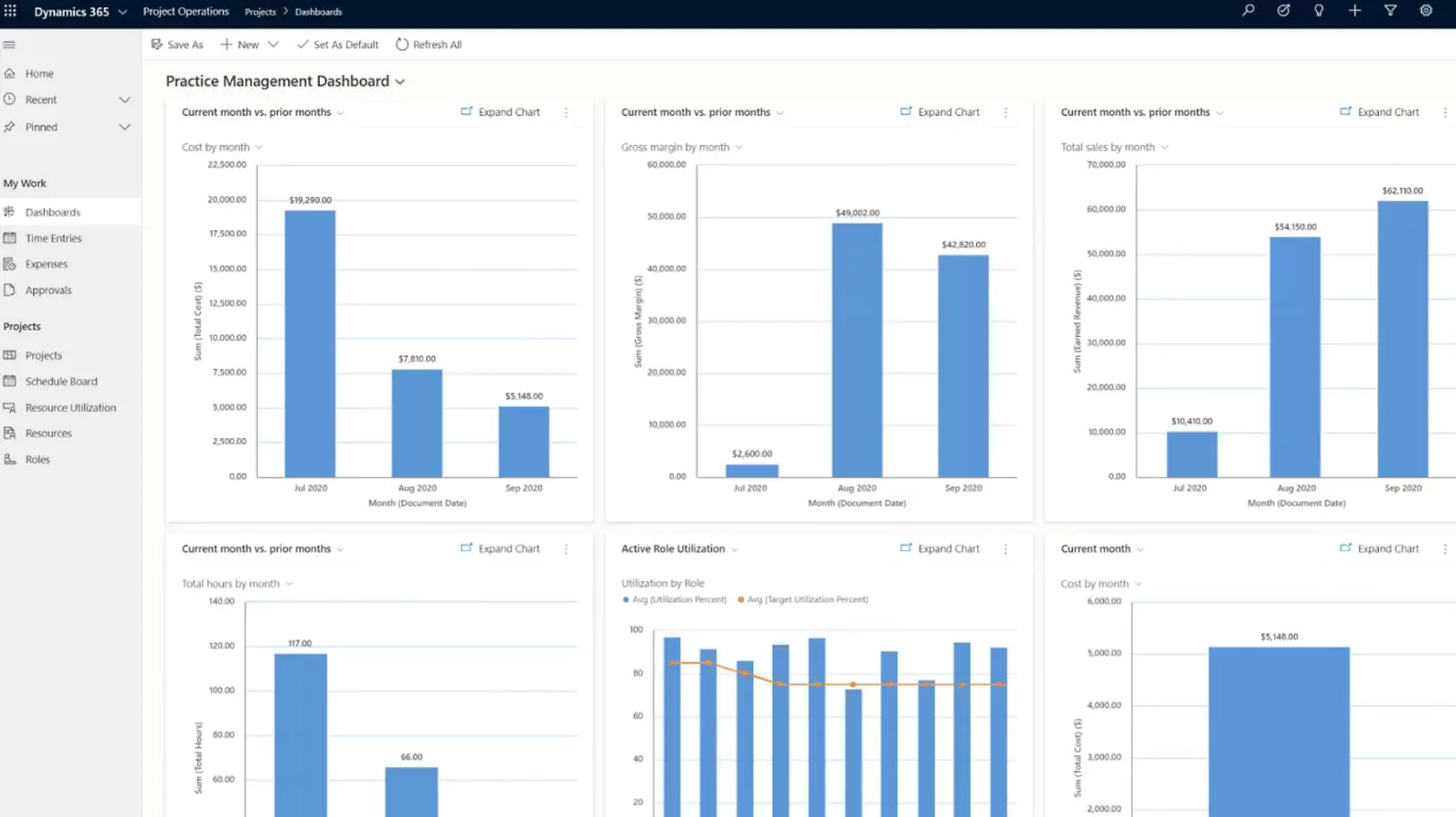Image resolution: width=1456 pixels, height=817 pixels.
Task: Expand the Practice Management Dashboard selector
Action: pyautogui.click(x=400, y=82)
